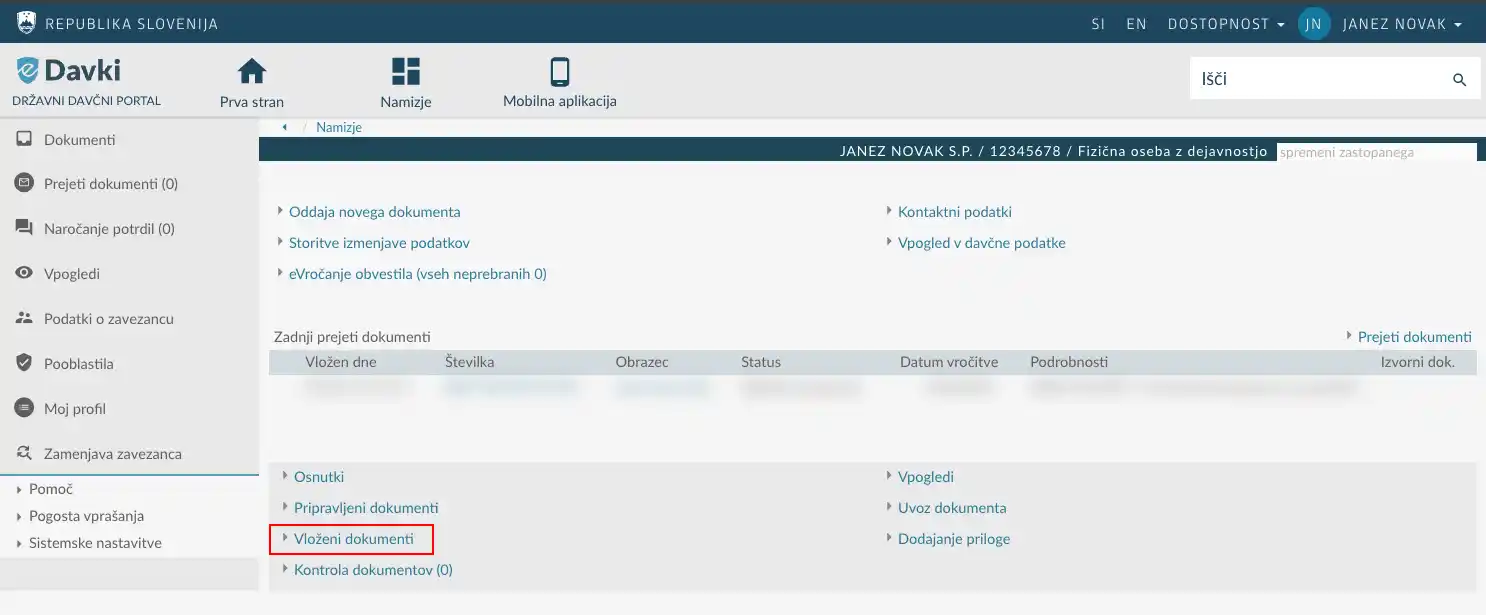1486x615 pixels.
Task: Click the Mobilna aplikacija phone icon
Action: coord(560,72)
